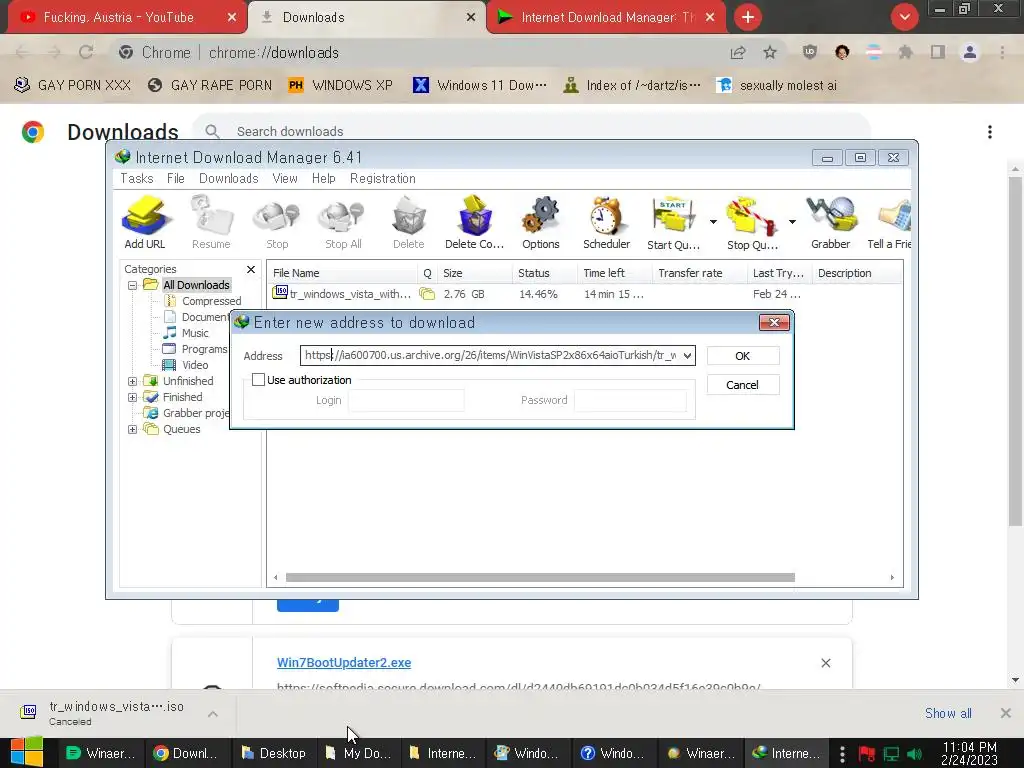Open Downloads page three-dot menu
Viewport: 1024px width, 768px height.
(x=990, y=132)
